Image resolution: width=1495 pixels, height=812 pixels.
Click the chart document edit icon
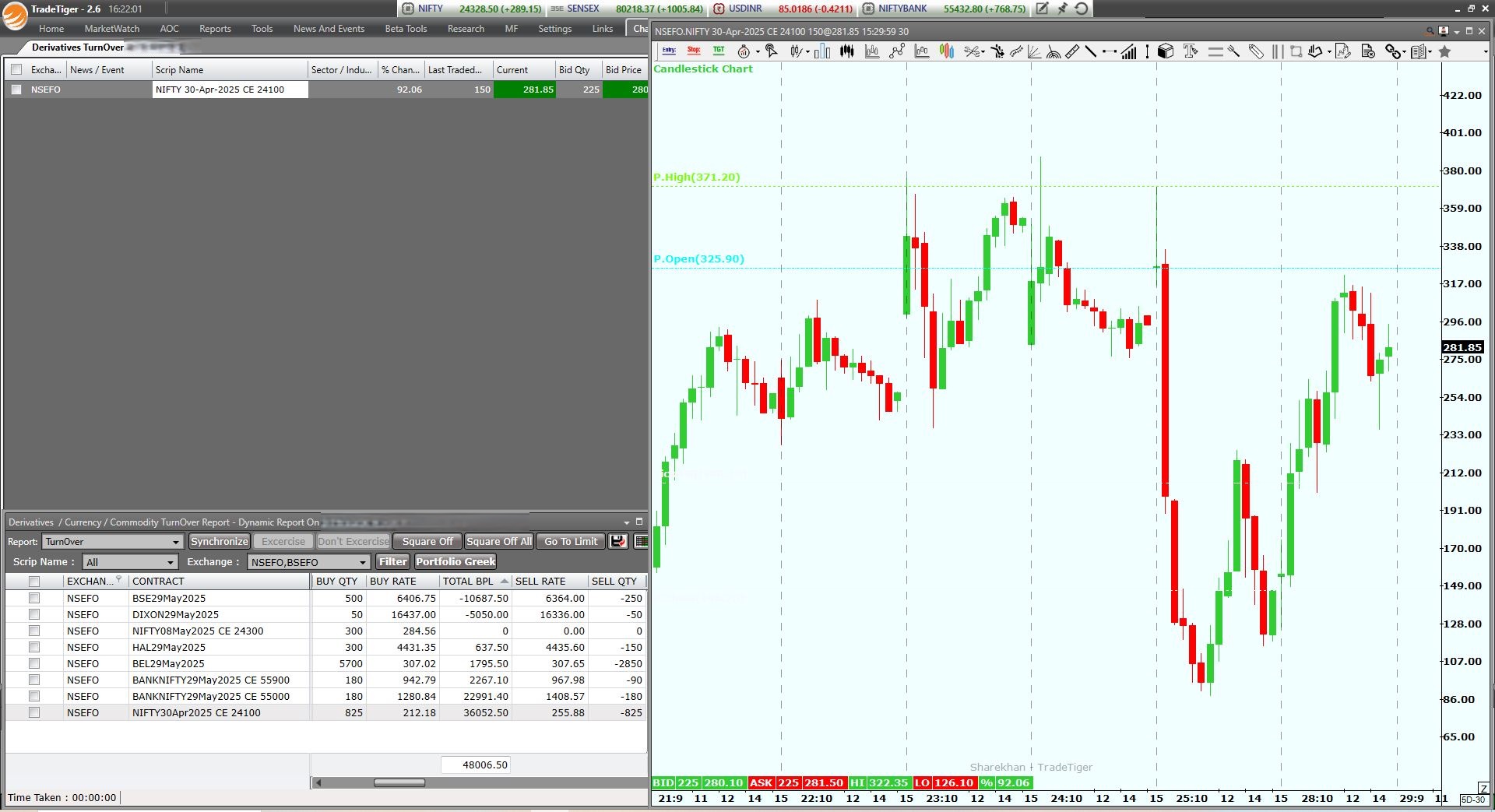pyautogui.click(x=1343, y=51)
